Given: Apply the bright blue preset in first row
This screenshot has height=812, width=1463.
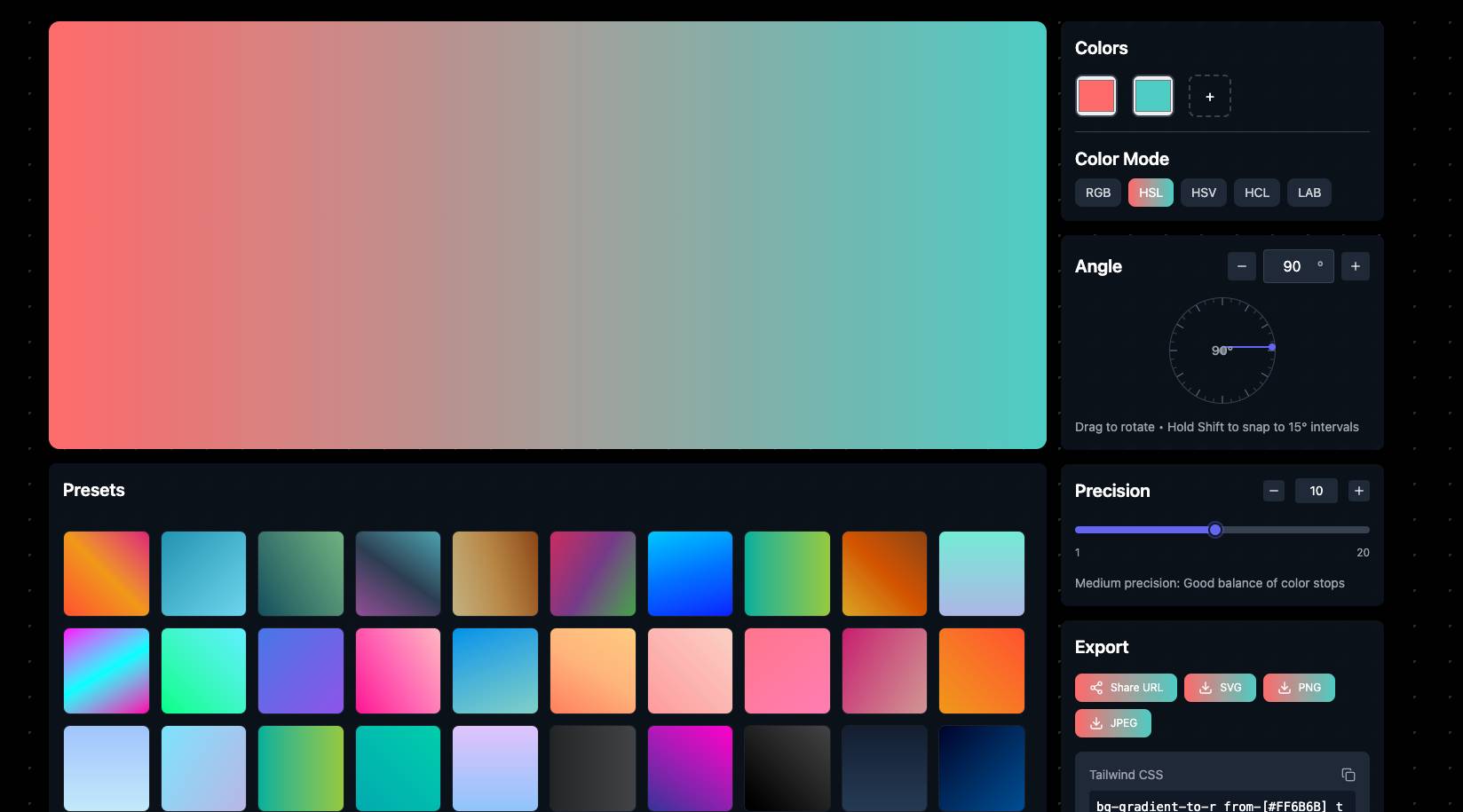Looking at the screenshot, I should (690, 573).
